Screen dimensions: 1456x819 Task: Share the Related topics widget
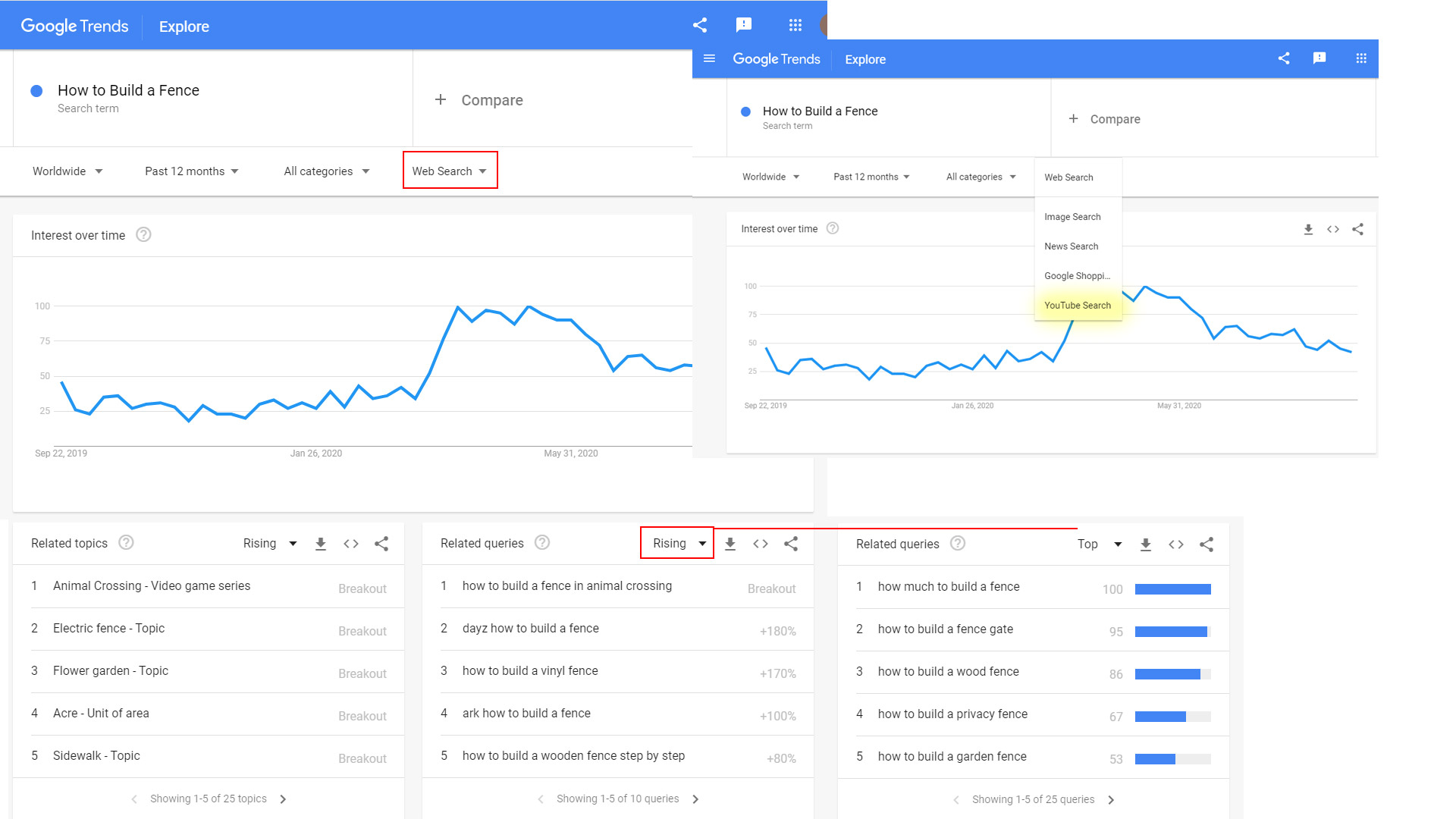pos(381,544)
